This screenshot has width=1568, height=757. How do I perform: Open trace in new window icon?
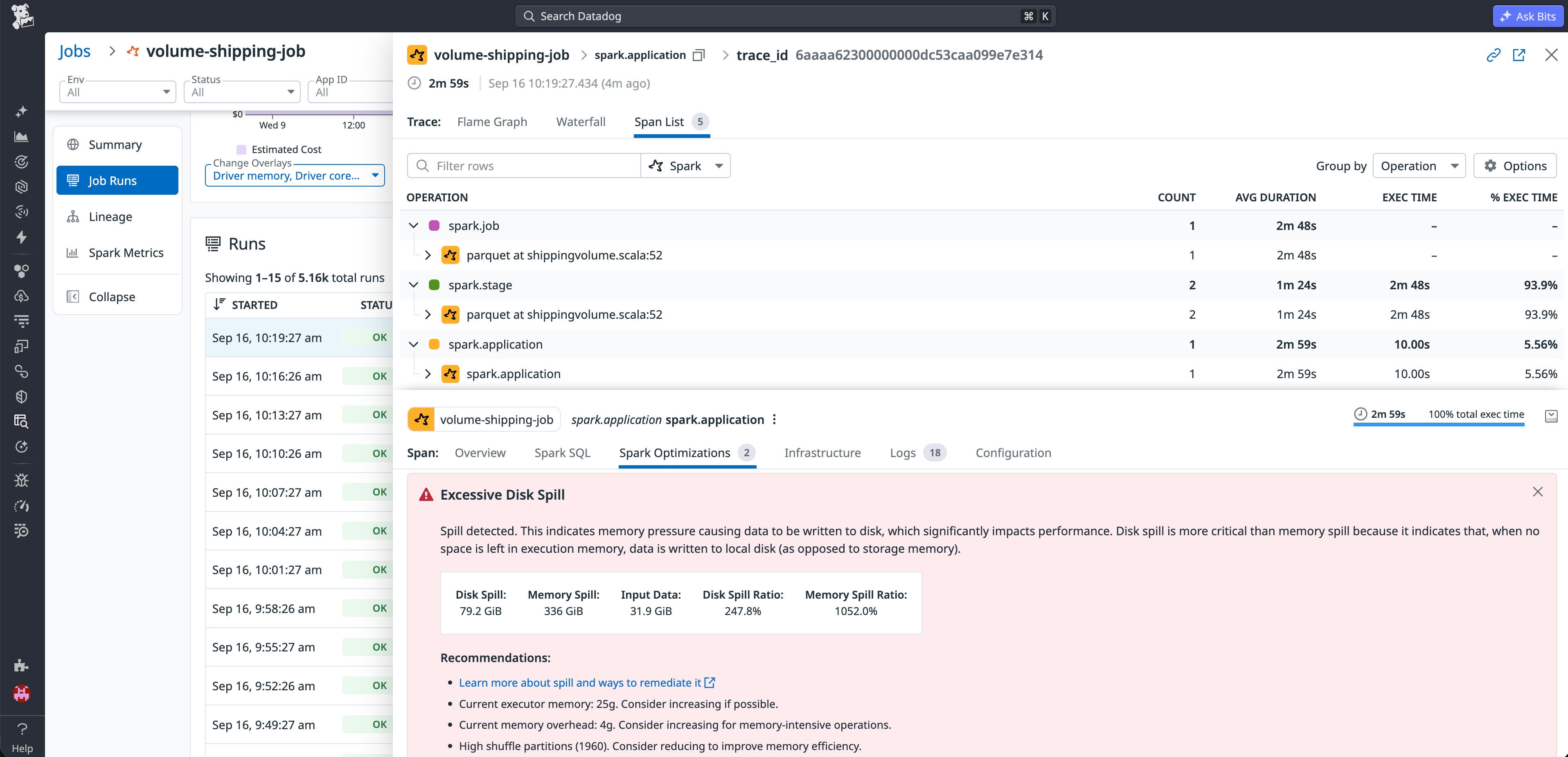coord(1519,55)
